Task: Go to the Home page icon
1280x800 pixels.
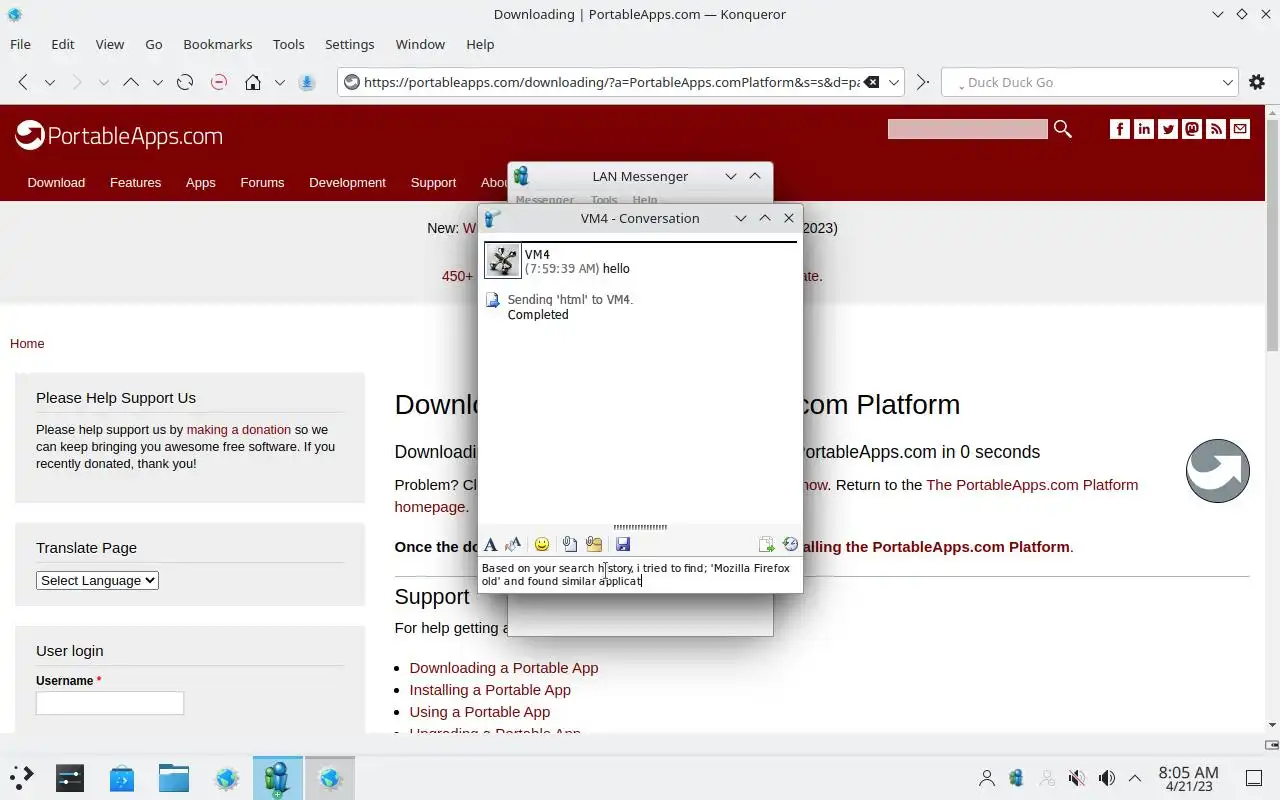Action: 253,82
